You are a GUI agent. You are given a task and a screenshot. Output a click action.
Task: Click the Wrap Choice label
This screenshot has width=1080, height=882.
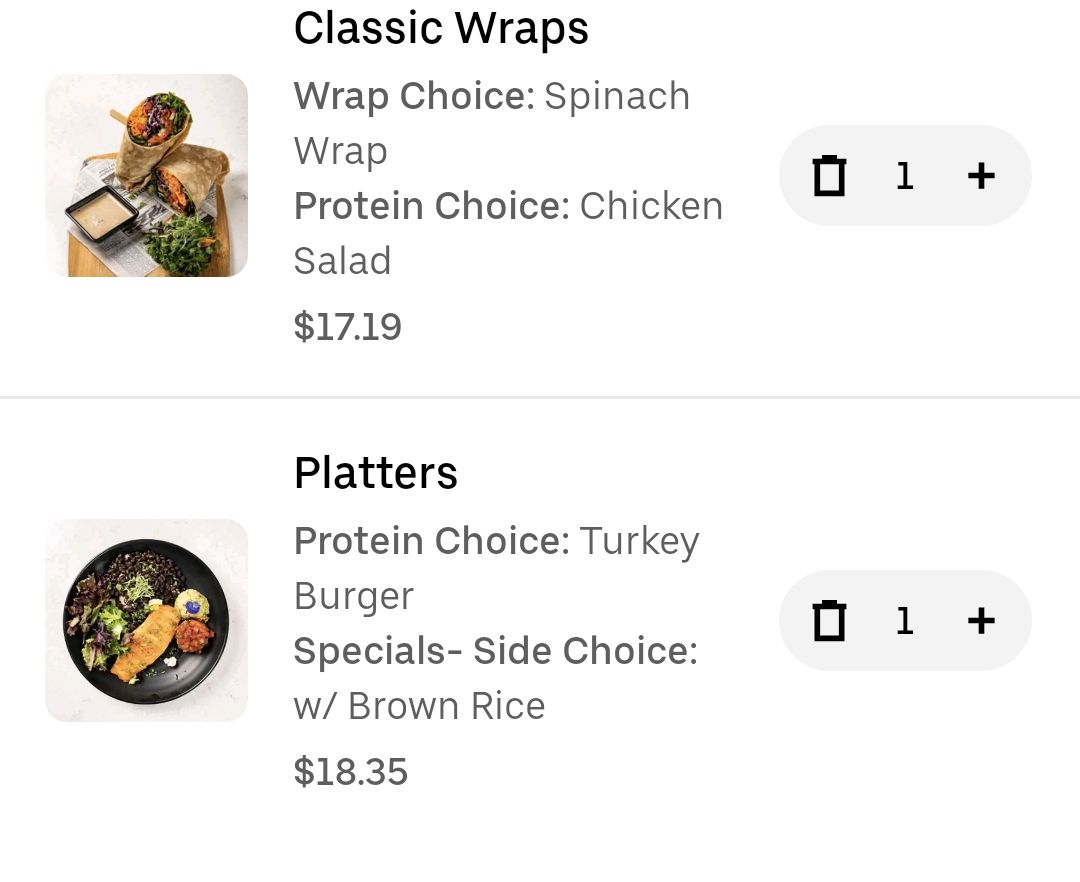(414, 96)
